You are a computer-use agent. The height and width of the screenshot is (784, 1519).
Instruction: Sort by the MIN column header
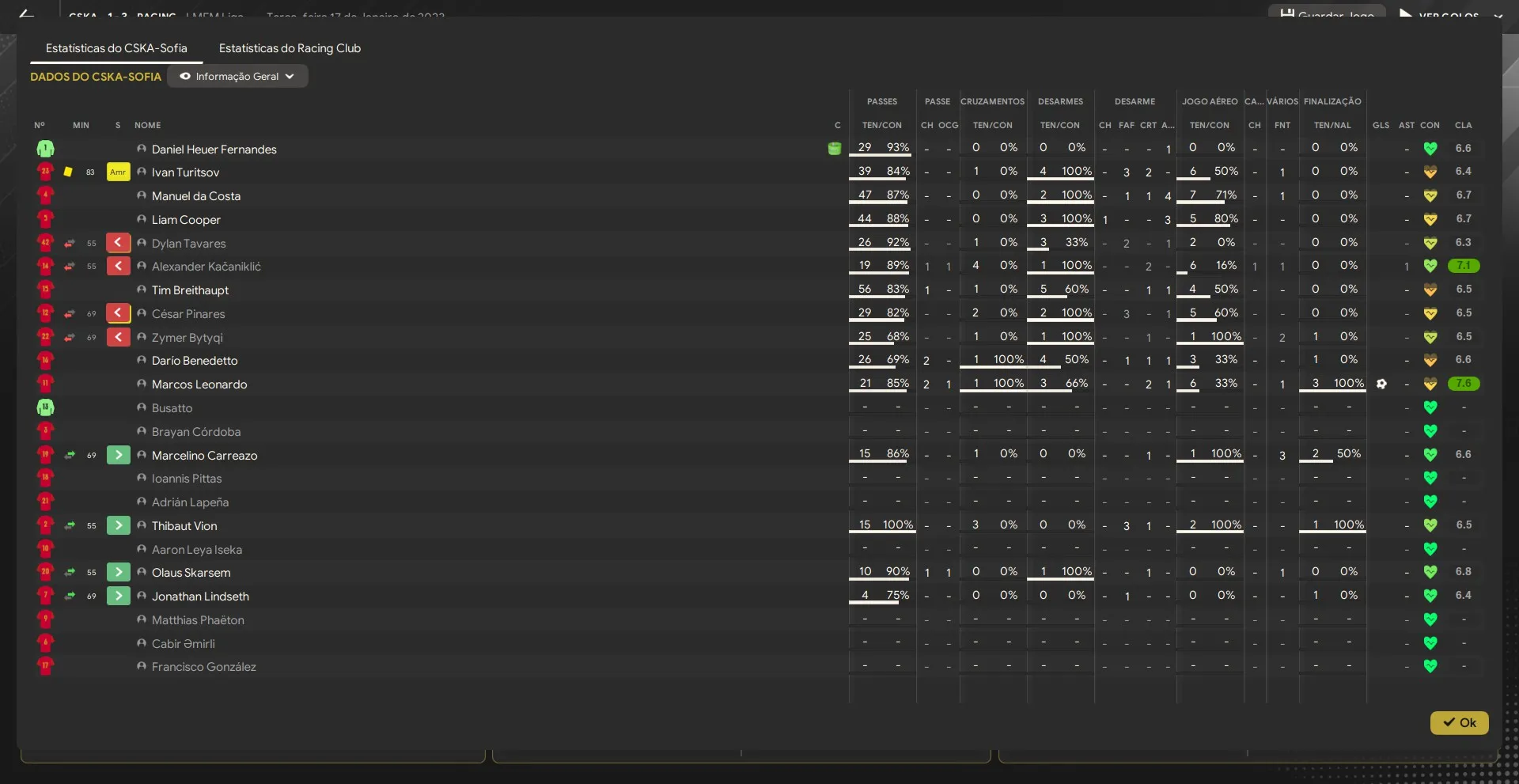coord(81,125)
